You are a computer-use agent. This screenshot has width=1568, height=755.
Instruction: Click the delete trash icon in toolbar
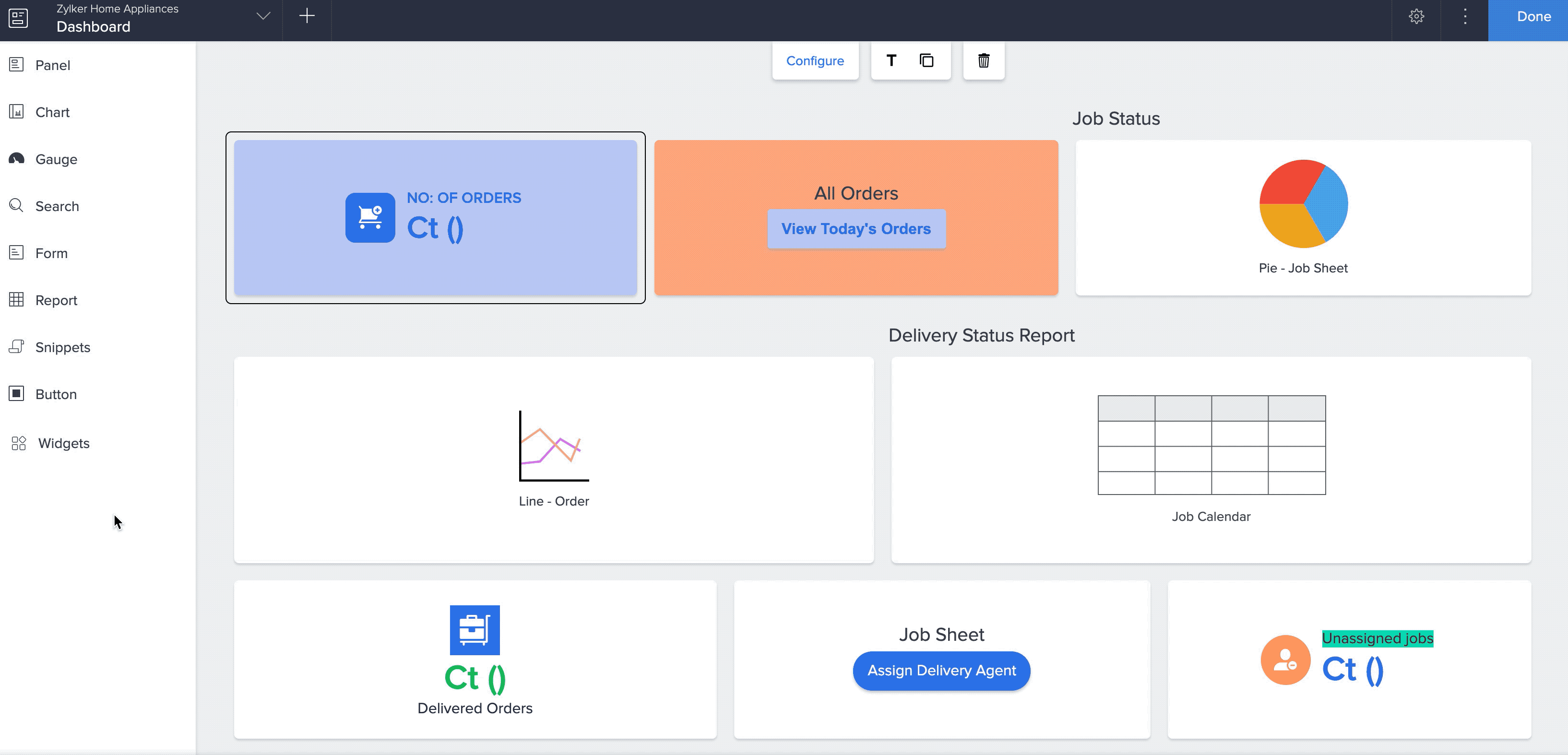(983, 60)
